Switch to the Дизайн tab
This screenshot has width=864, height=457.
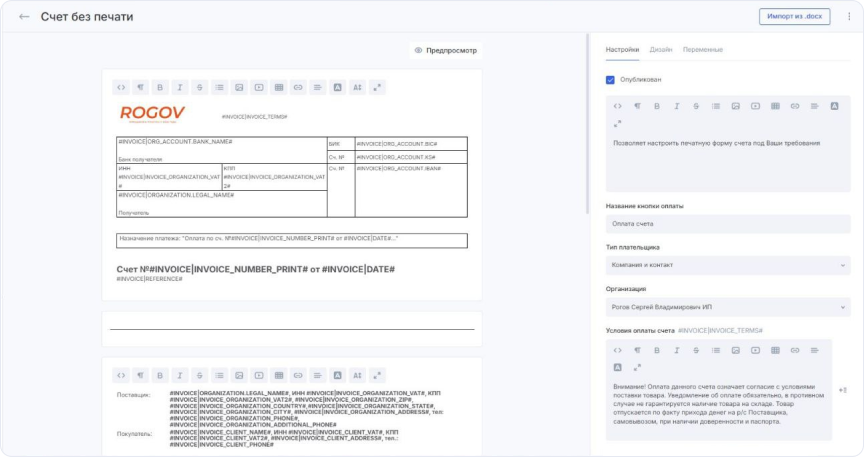661,50
